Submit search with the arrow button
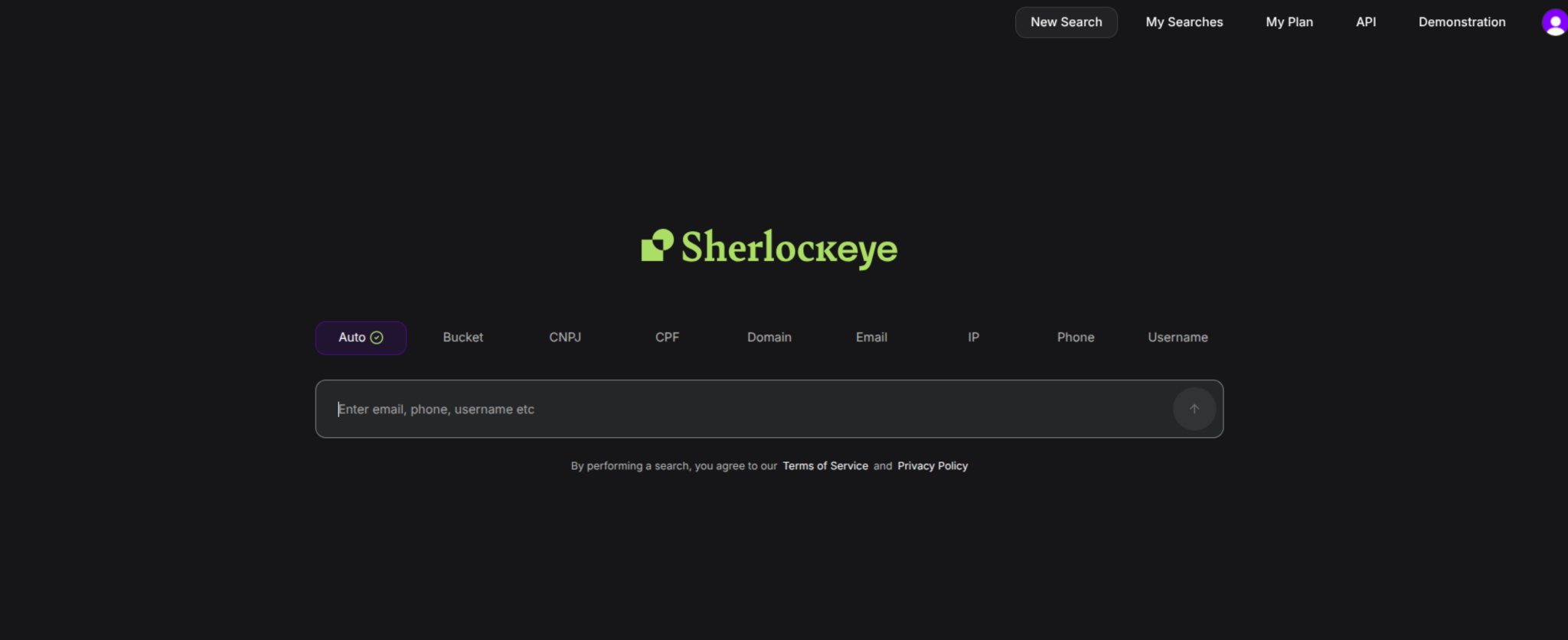1568x640 pixels. coord(1194,409)
